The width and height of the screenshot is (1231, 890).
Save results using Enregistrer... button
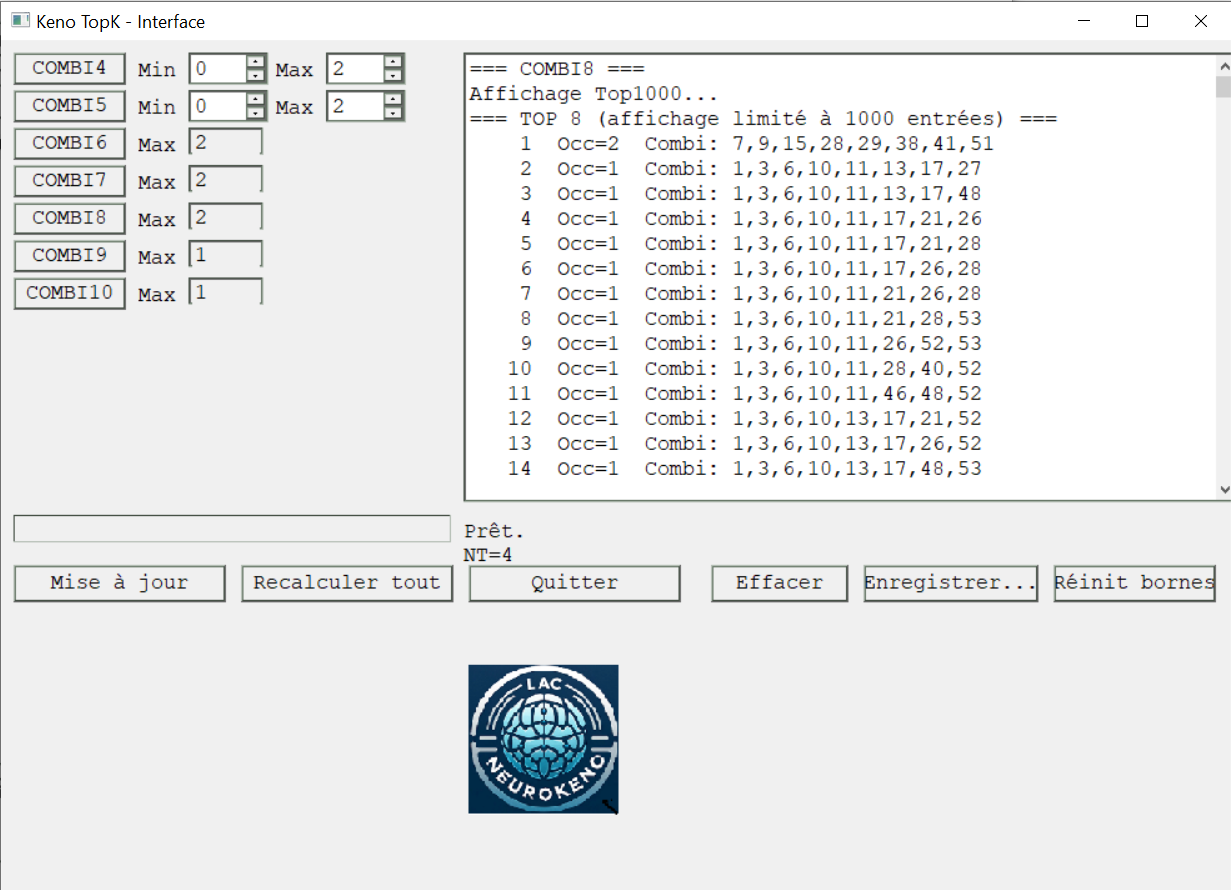point(949,583)
